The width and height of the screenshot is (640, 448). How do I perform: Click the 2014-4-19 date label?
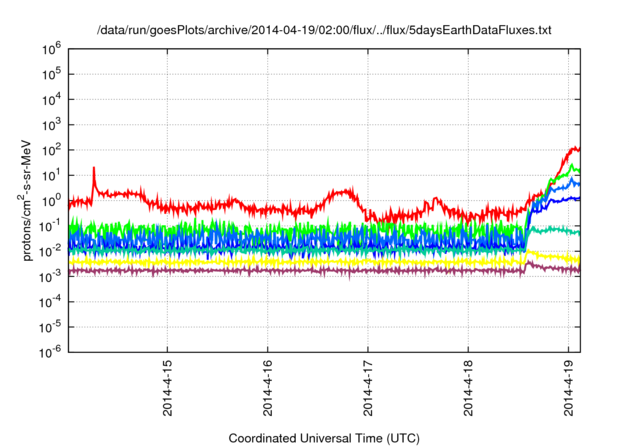click(x=569, y=388)
